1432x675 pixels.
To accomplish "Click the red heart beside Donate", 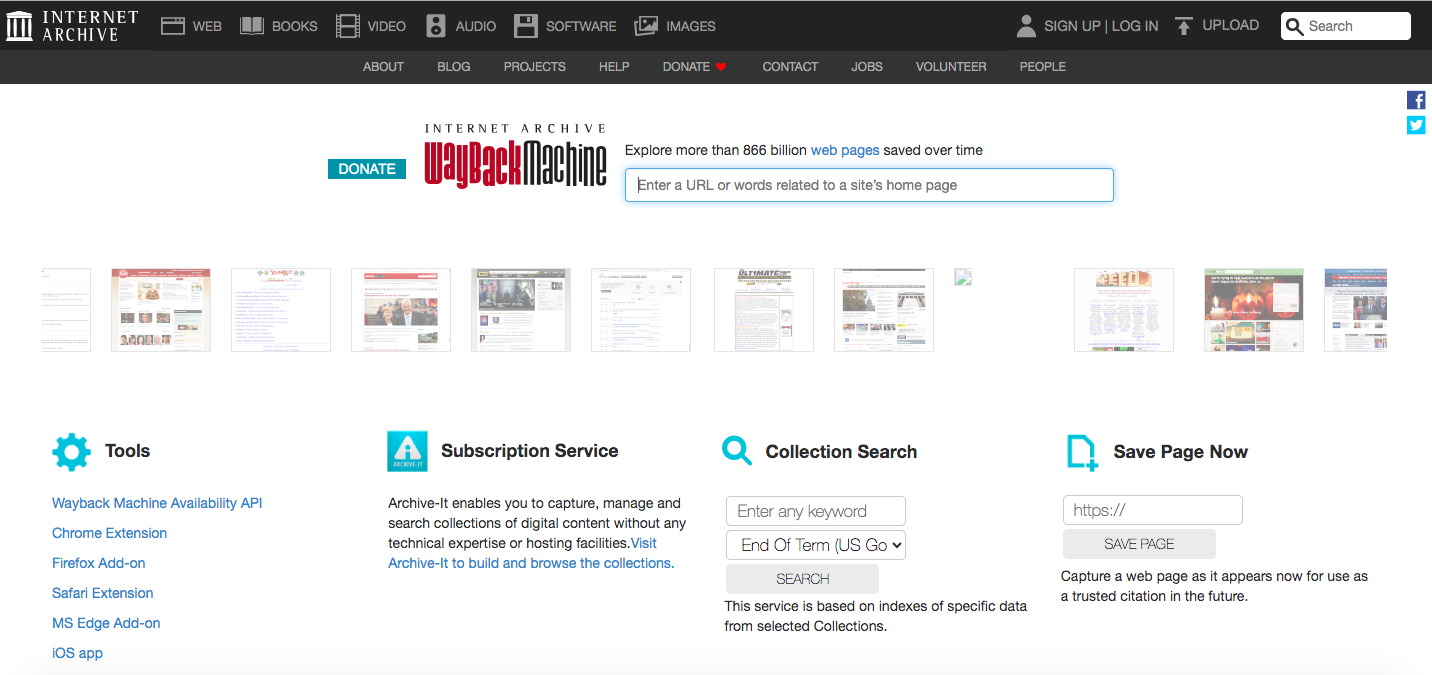I will click(x=721, y=67).
